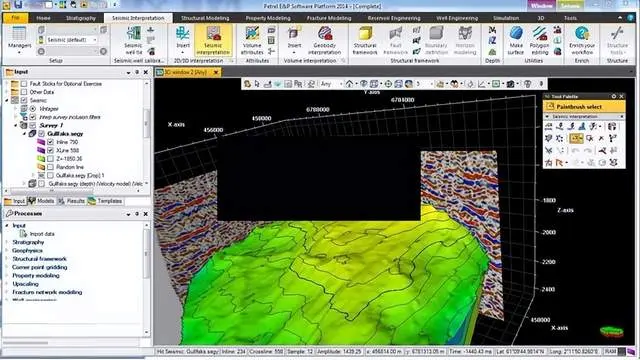Click the orientation compass widget in 3D view
The width and height of the screenshot is (640, 360).
coord(611,331)
